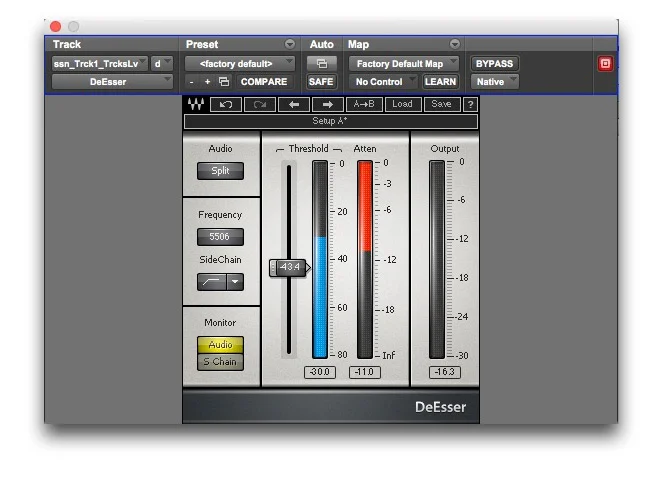Viewport: 669px width, 481px height.
Task: Open the DeEsser plugin selector
Action: tap(112, 82)
